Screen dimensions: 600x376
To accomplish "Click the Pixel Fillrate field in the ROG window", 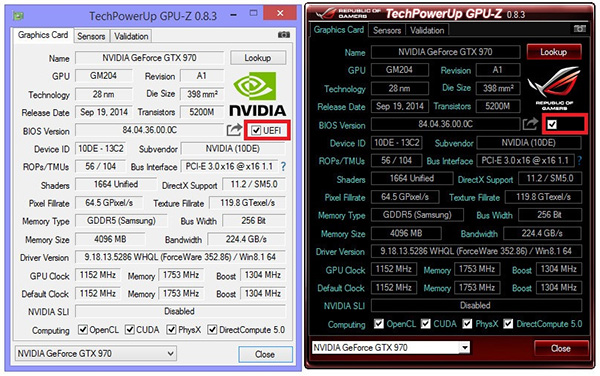I will pos(405,197).
